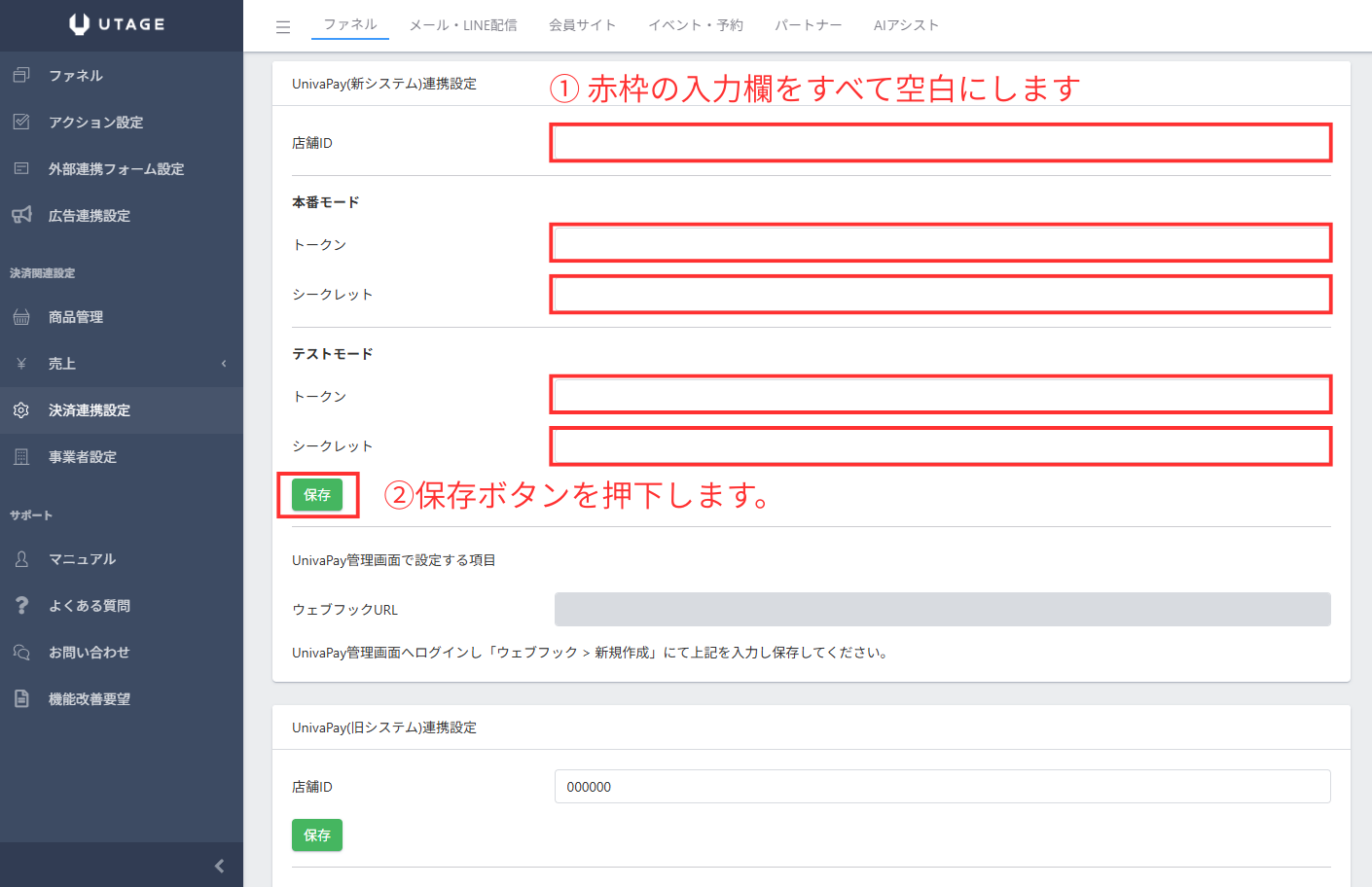Click the 商品管理 basket icon
This screenshot has height=887, width=1372.
tap(21, 316)
